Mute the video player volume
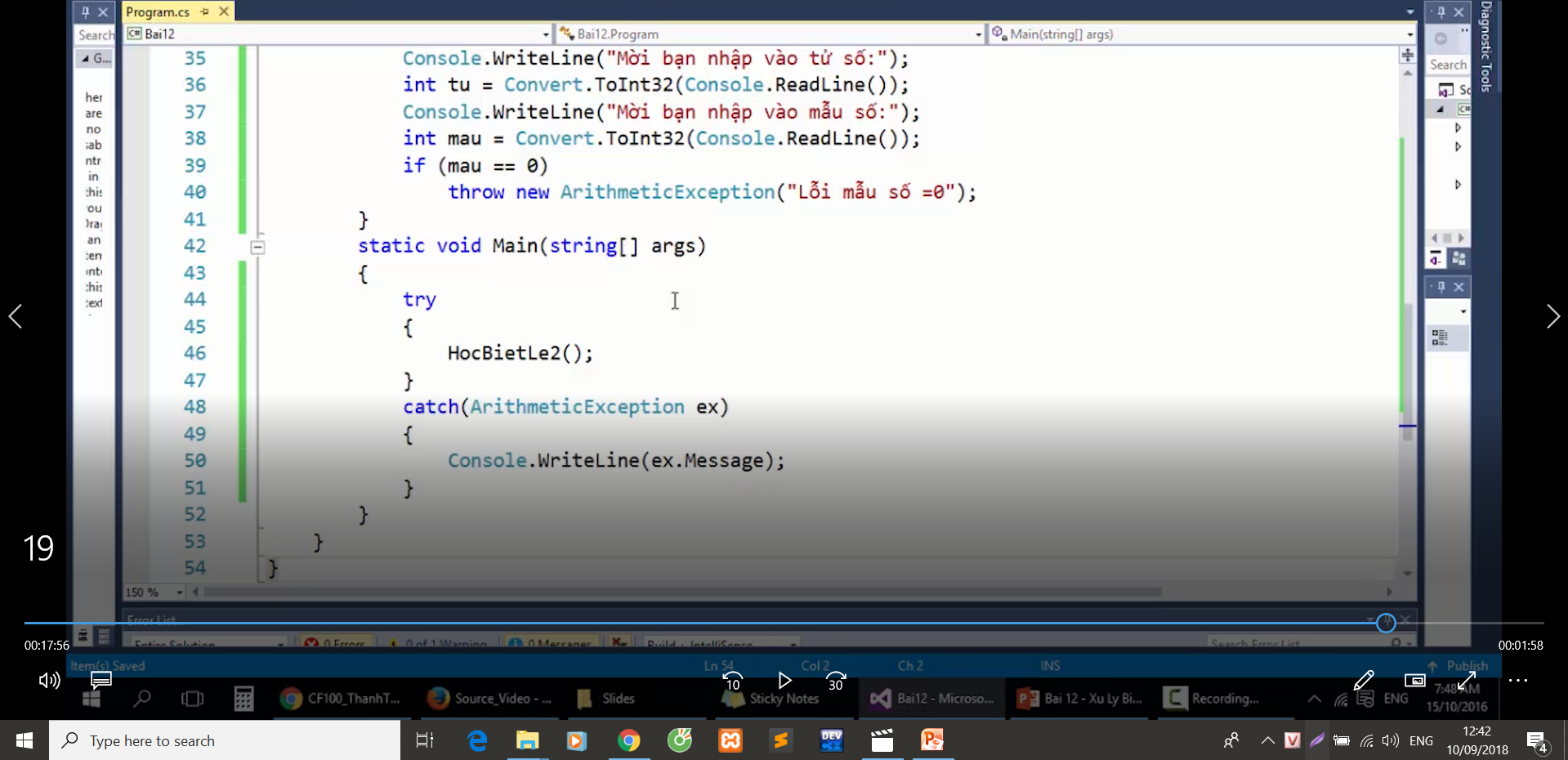The height and width of the screenshot is (760, 1568). pos(50,680)
